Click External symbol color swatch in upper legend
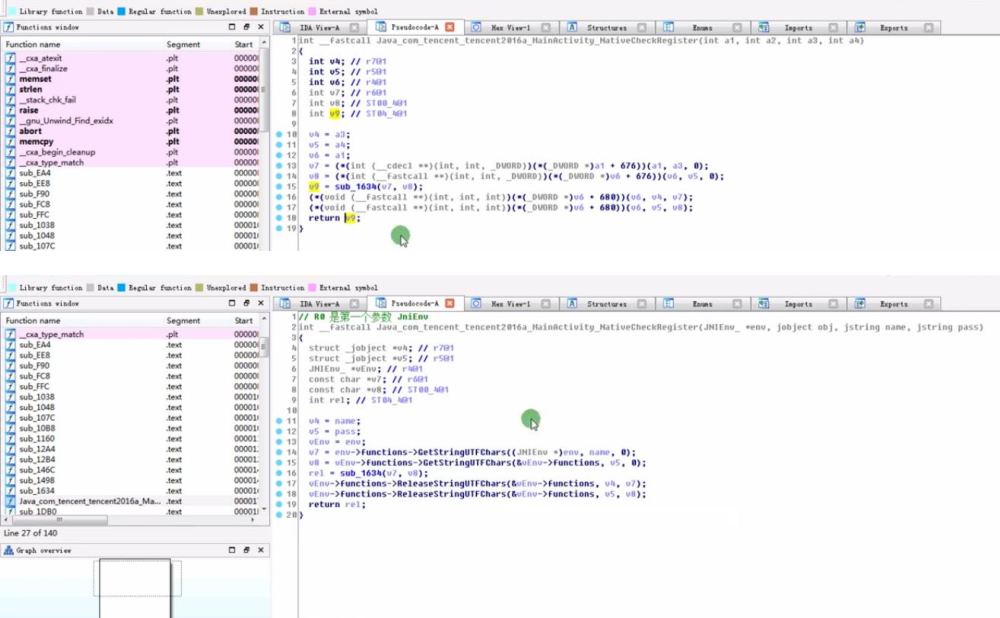1000x618 pixels. tap(312, 11)
